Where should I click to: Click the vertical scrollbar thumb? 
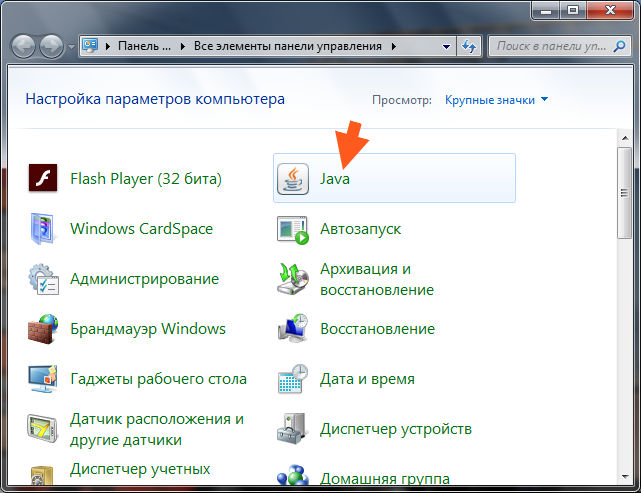click(x=625, y=193)
